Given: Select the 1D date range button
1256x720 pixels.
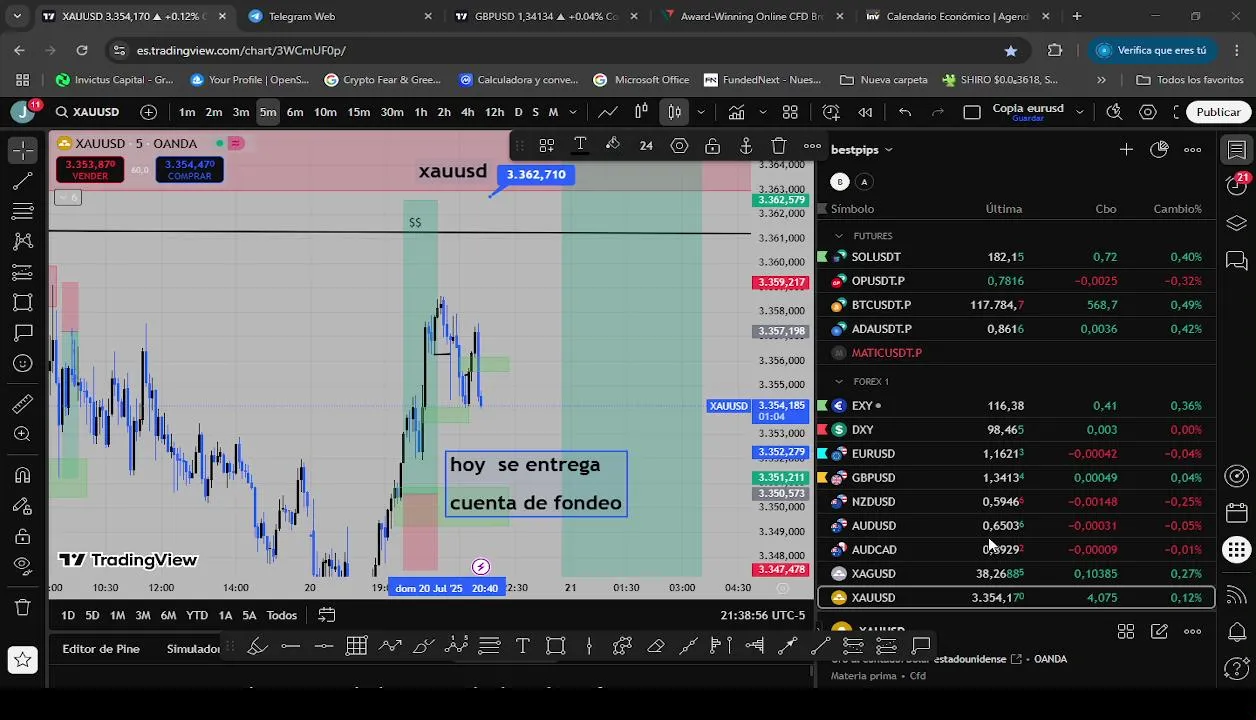Looking at the screenshot, I should coord(67,615).
